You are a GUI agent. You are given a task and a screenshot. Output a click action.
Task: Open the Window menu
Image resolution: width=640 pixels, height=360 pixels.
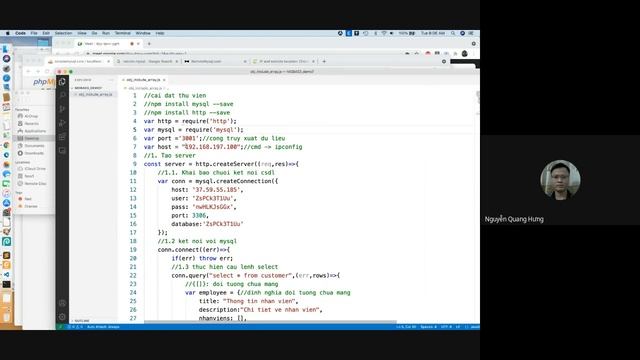143,33
